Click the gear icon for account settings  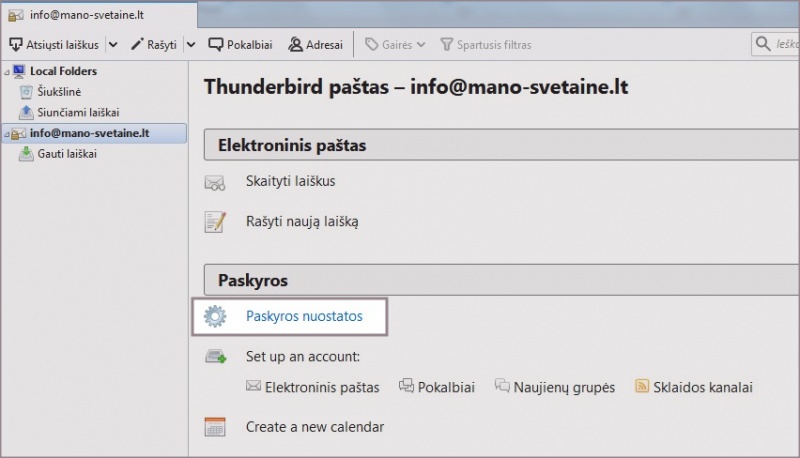[215, 316]
